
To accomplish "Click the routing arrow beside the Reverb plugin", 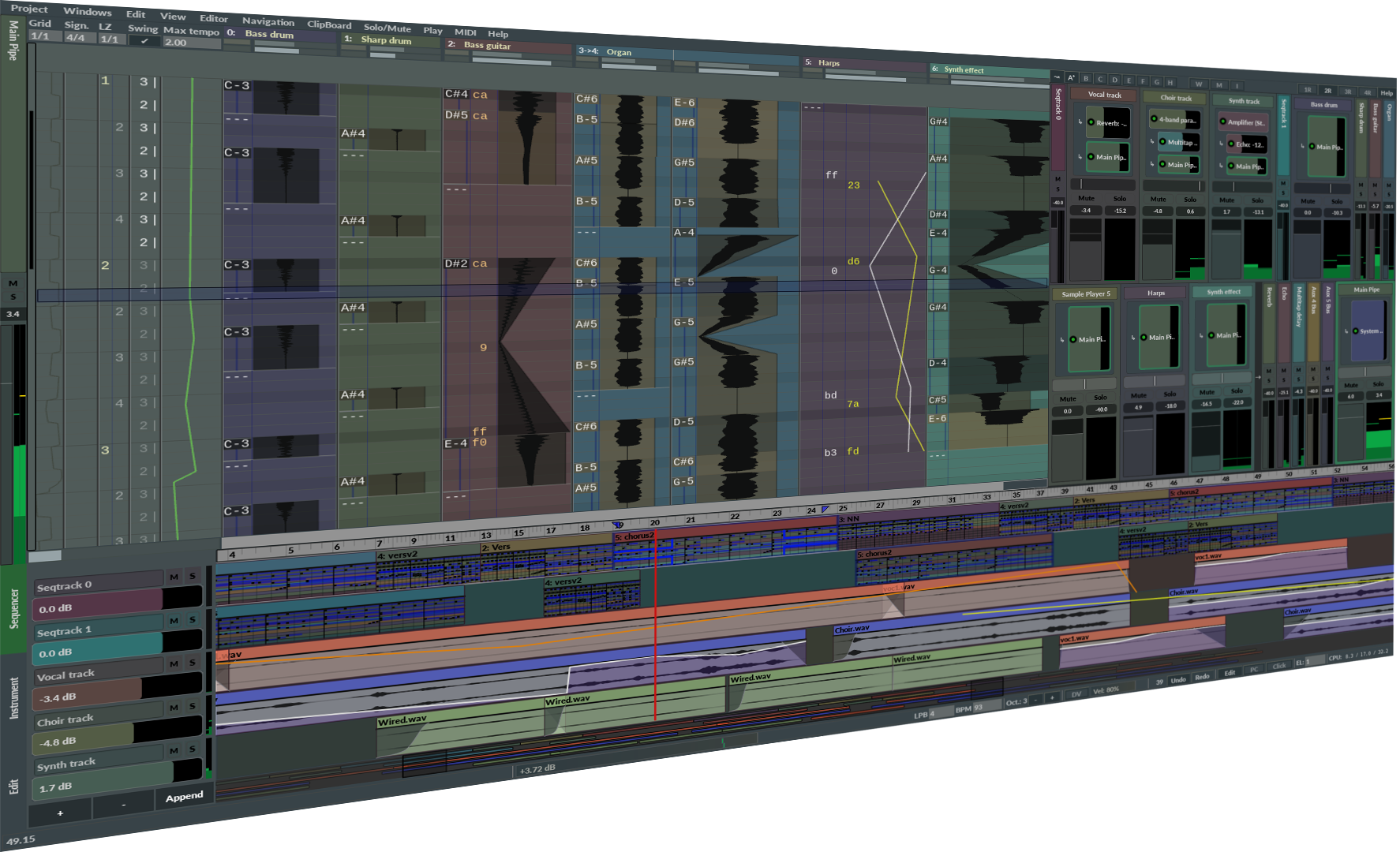I will [1080, 122].
